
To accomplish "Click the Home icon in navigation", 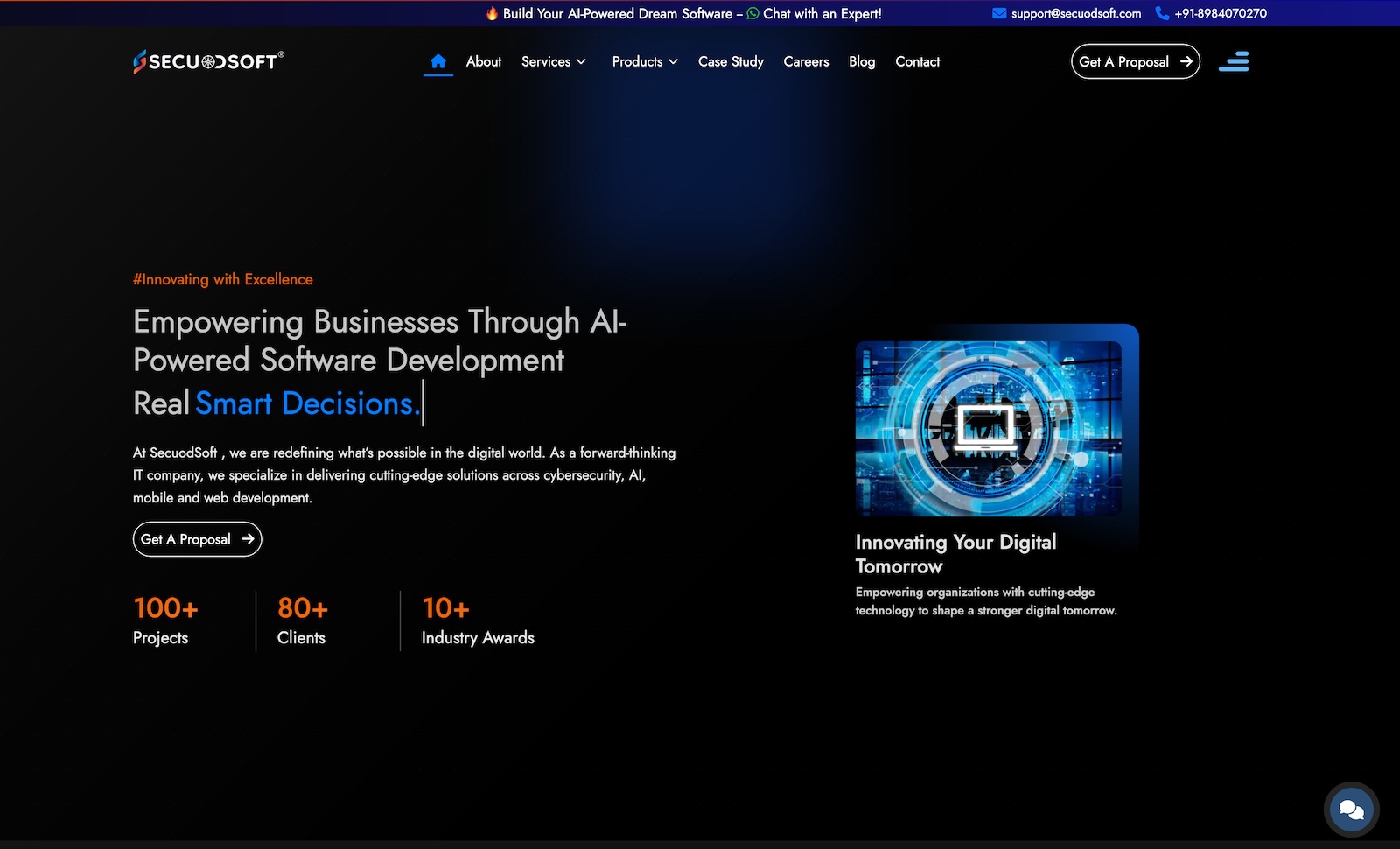I will coord(438,61).
